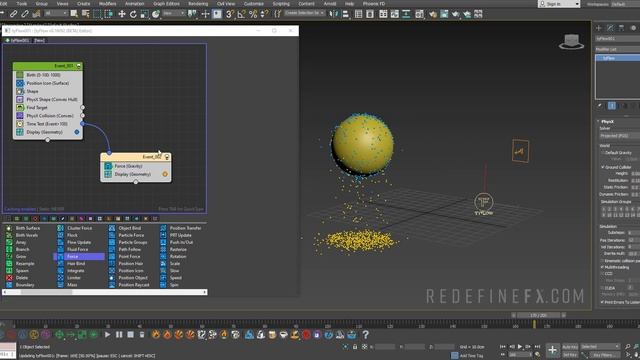640x360 pixels.
Task: Open the key filter Selected dropdown
Action: [600, 347]
